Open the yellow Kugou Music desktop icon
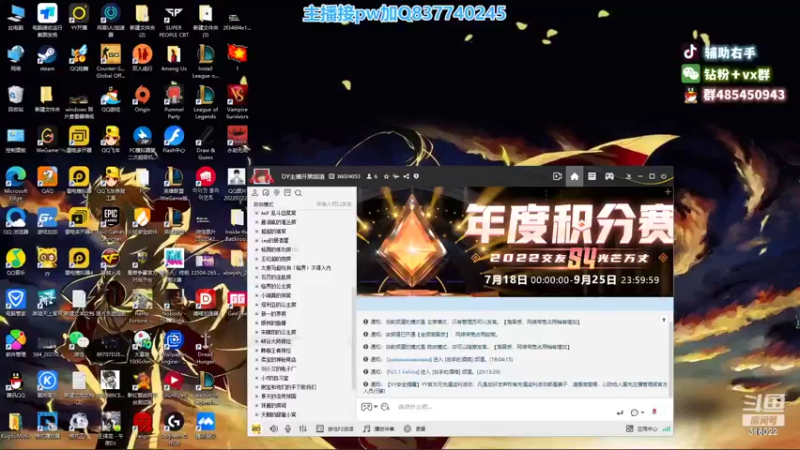 pos(15,426)
